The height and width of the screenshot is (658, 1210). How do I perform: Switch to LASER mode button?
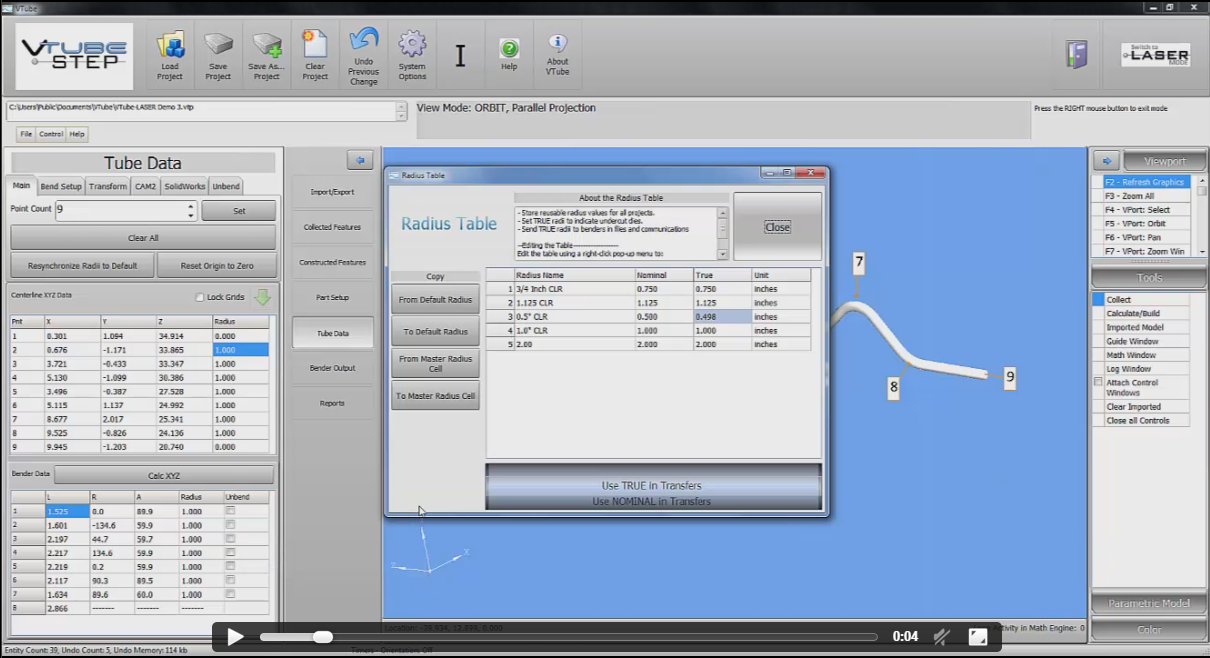[1155, 56]
